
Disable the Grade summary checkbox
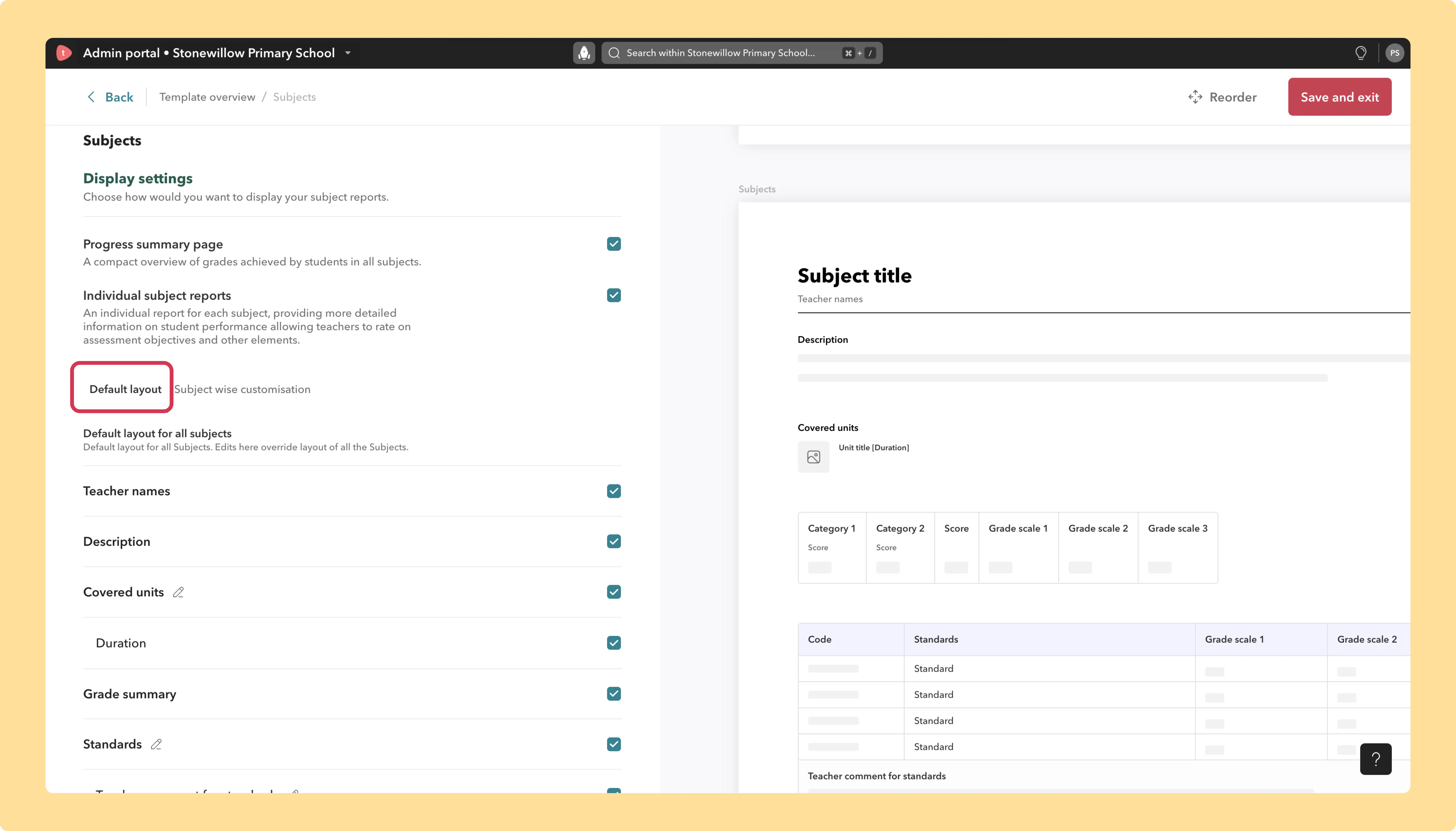pyautogui.click(x=614, y=694)
